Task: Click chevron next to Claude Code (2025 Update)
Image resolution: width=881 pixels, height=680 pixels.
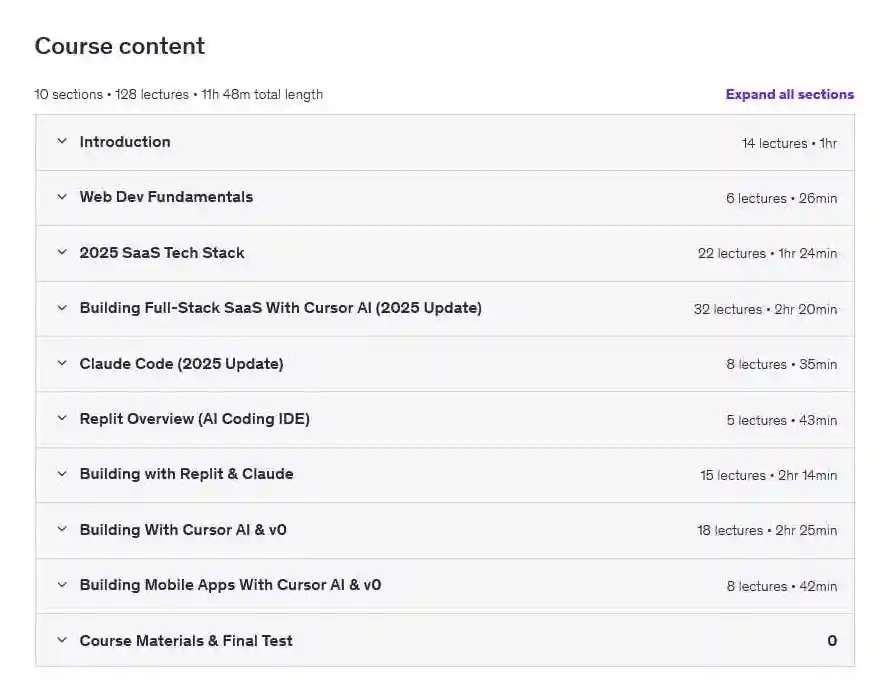Action: (x=62, y=363)
